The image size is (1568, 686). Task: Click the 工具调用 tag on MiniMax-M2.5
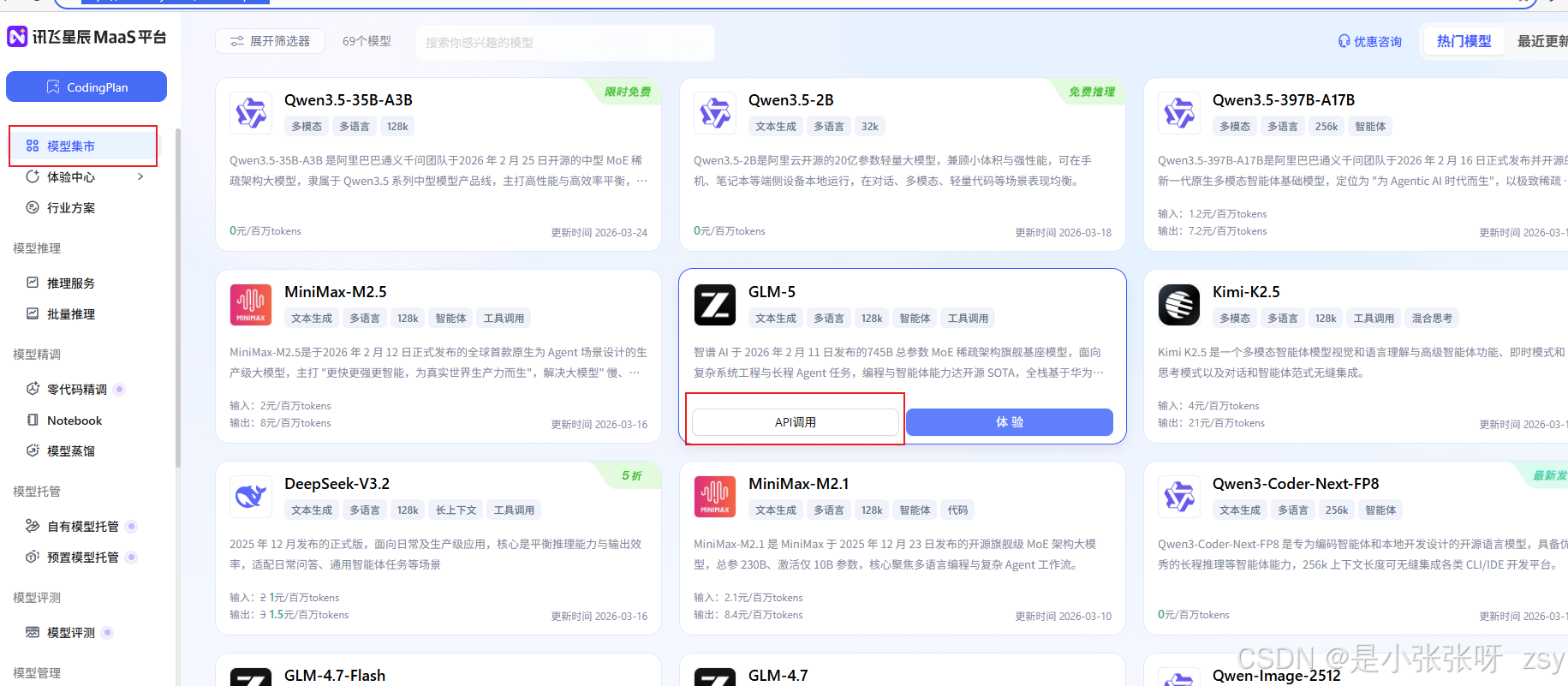click(x=504, y=319)
